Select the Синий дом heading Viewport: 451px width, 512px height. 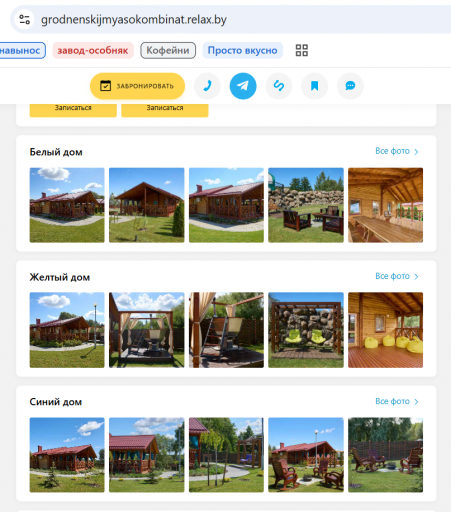[56, 402]
